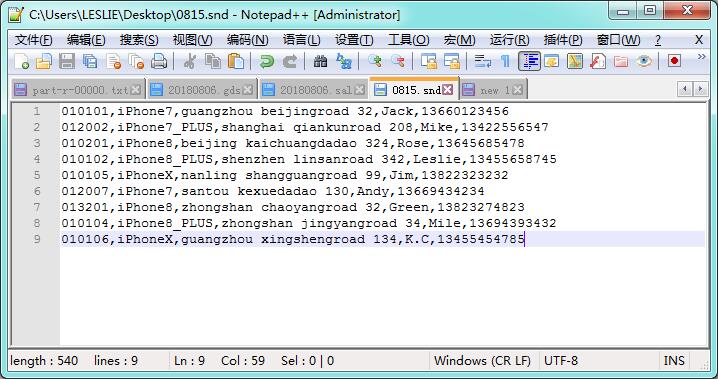This screenshot has height=379, width=718.
Task: Open the 语言(L) menu
Action: point(301,40)
